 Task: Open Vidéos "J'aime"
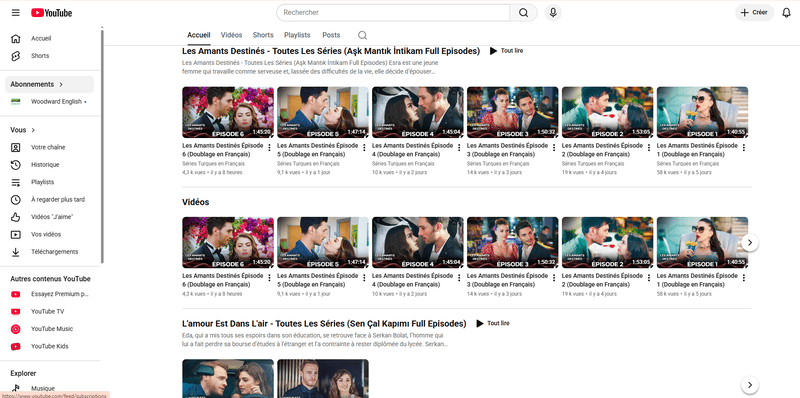[x=49, y=217]
